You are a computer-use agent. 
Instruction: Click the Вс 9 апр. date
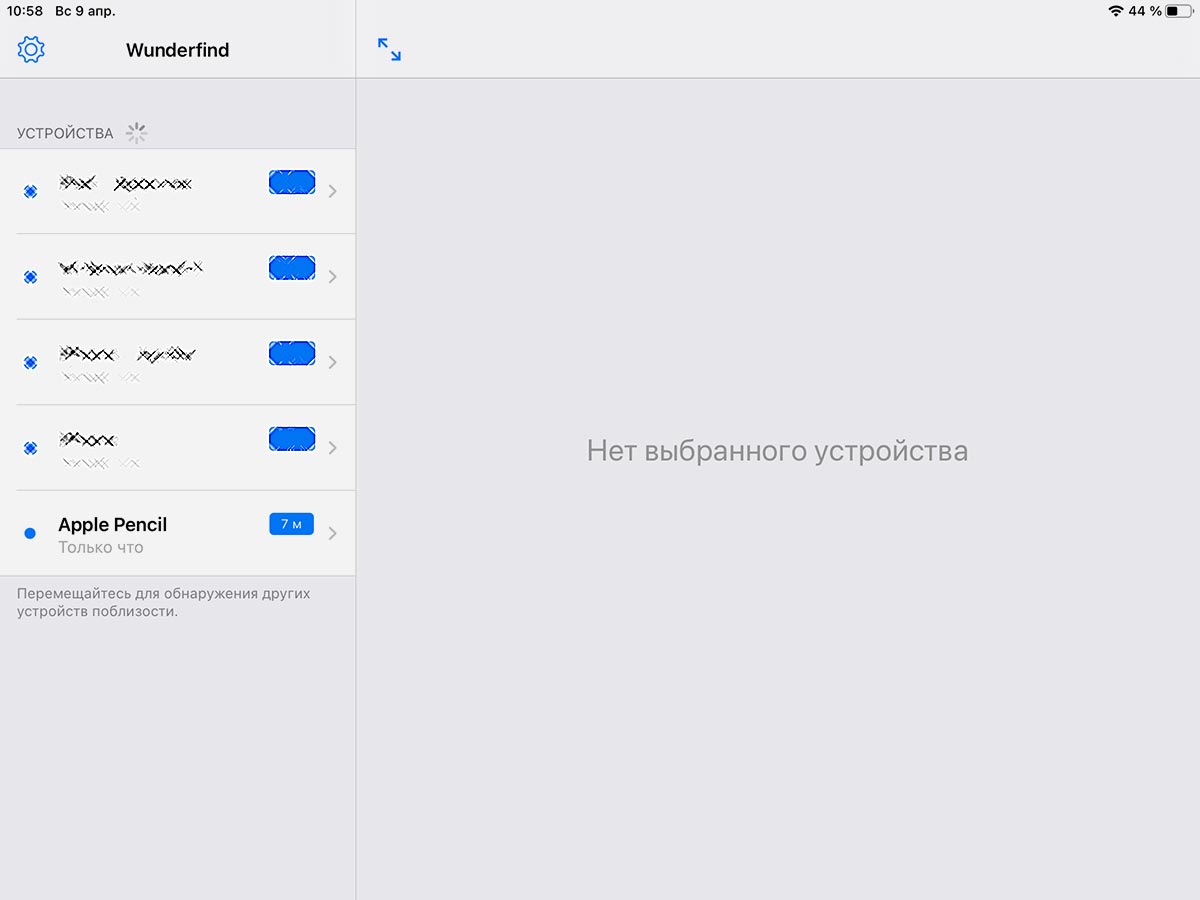click(85, 11)
